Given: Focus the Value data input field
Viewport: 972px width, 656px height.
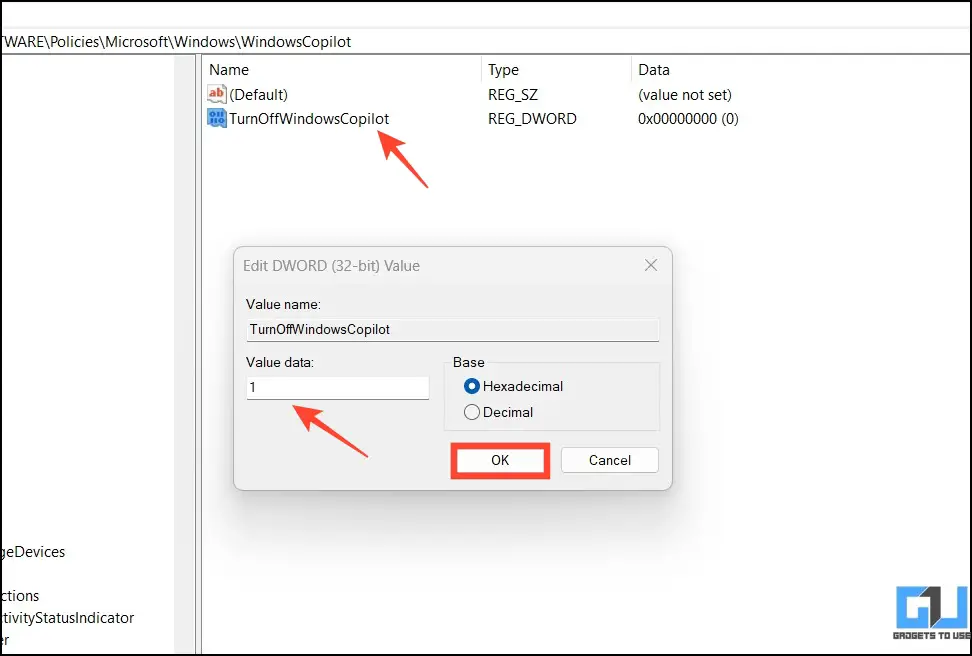Looking at the screenshot, I should pyautogui.click(x=337, y=387).
